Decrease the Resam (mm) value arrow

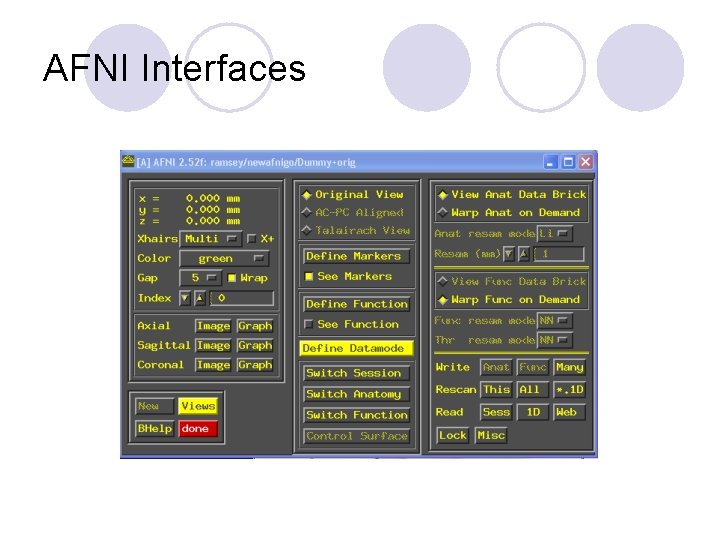(x=508, y=254)
